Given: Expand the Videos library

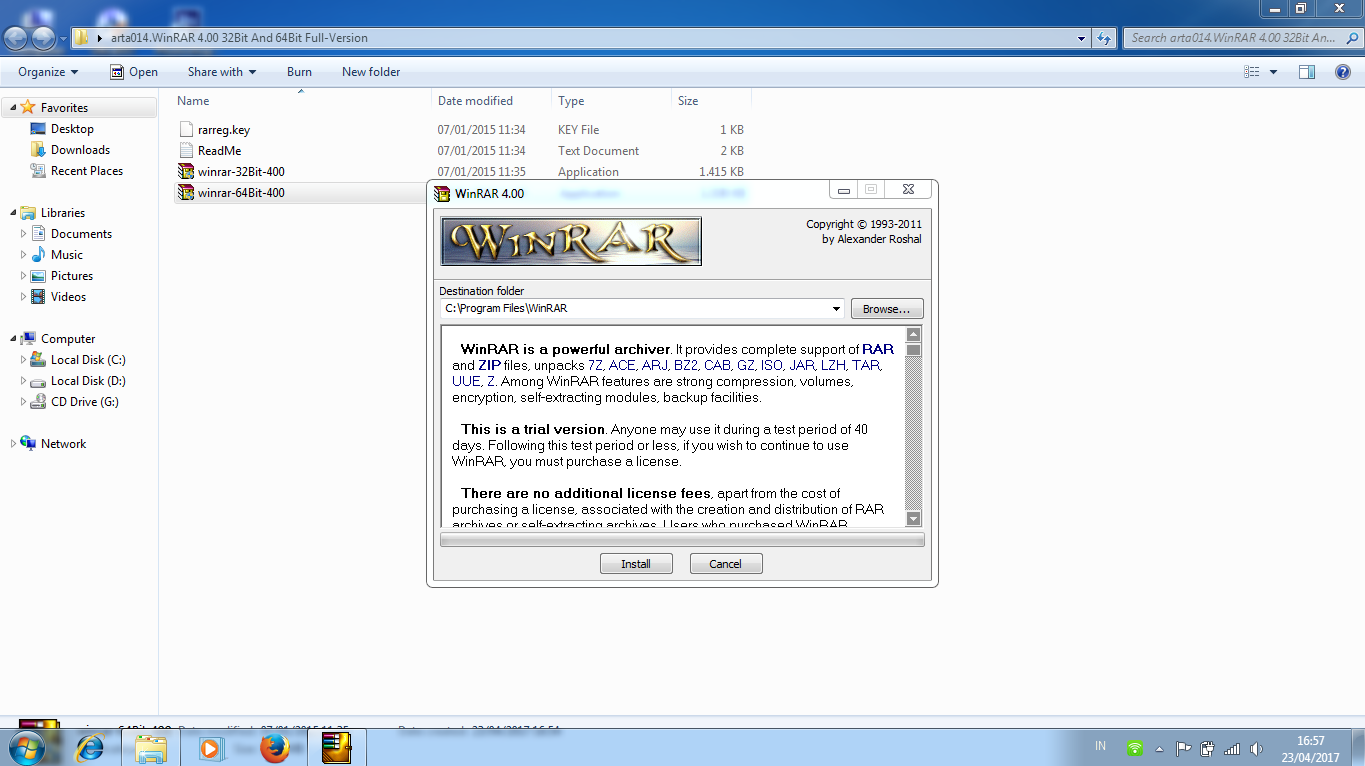Looking at the screenshot, I should tap(25, 297).
